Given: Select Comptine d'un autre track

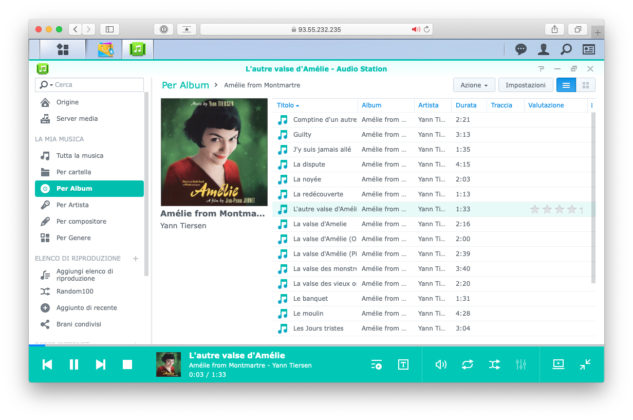Looking at the screenshot, I should [432, 120].
